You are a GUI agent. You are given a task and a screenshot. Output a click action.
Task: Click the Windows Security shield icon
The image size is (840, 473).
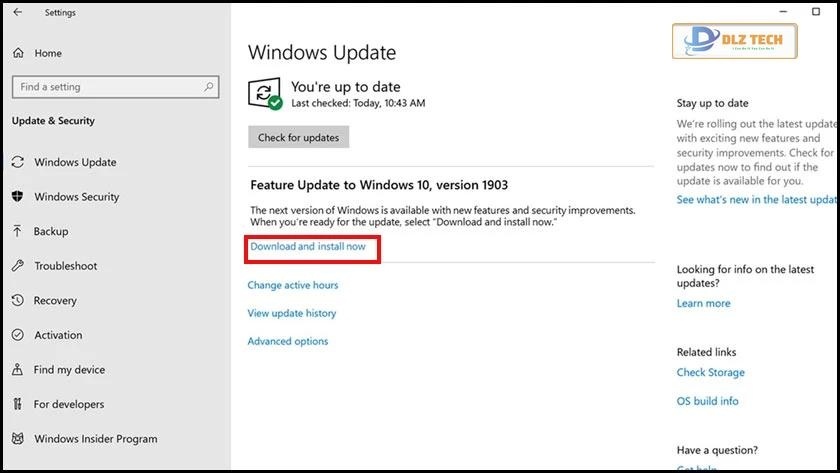point(18,197)
